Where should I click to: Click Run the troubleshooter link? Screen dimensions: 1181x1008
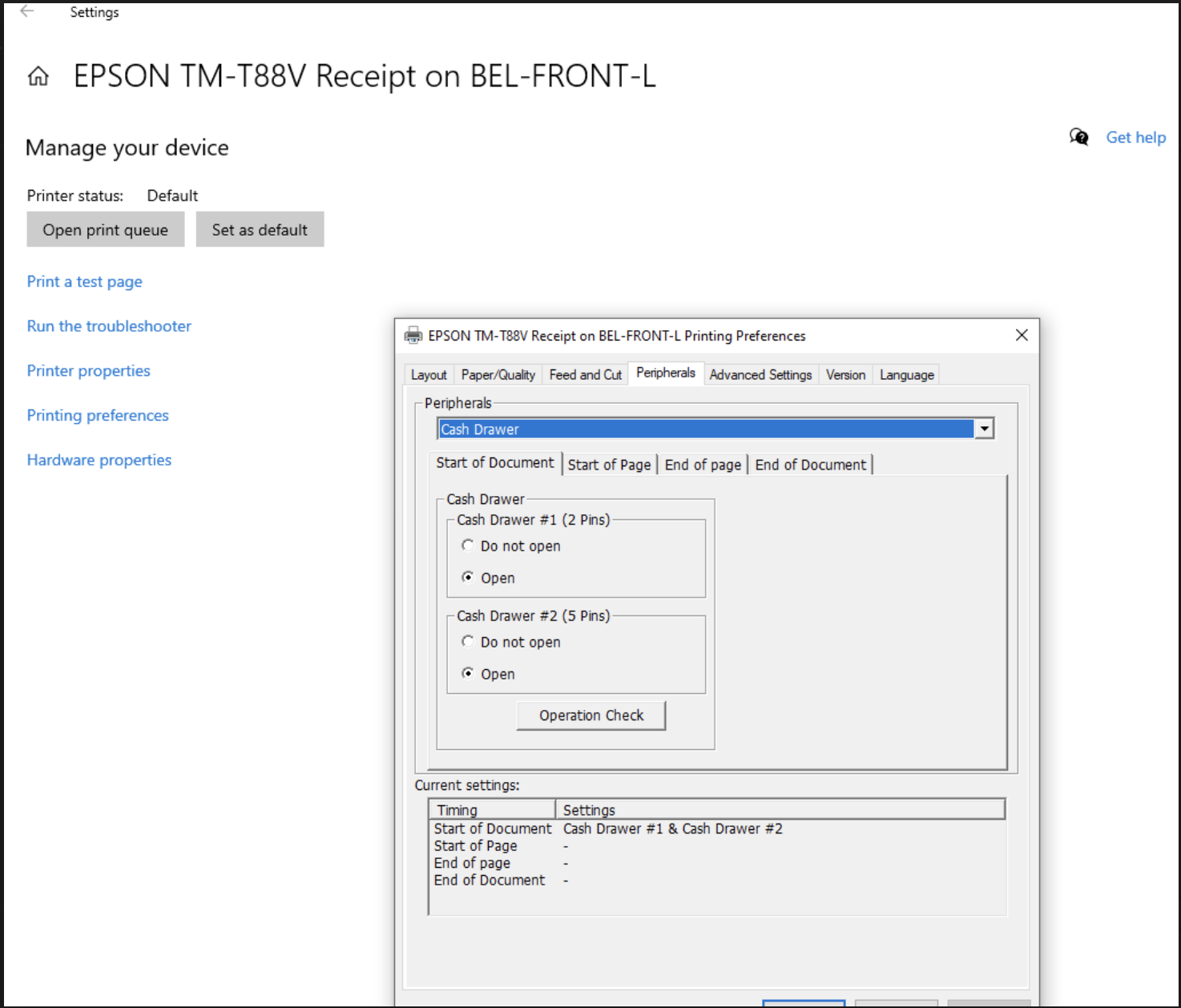(x=109, y=326)
